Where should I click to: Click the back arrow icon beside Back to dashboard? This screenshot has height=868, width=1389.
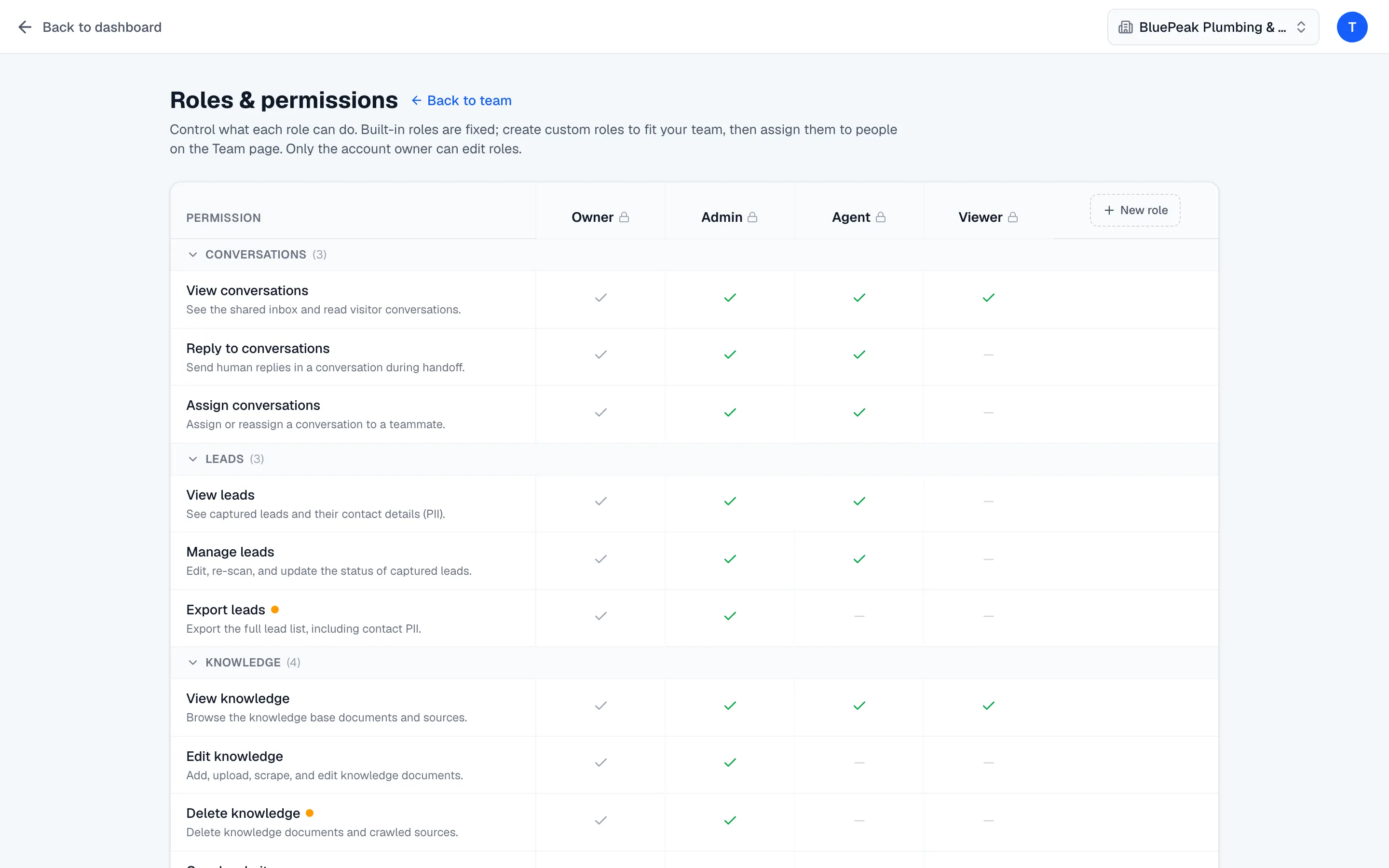pyautogui.click(x=25, y=27)
